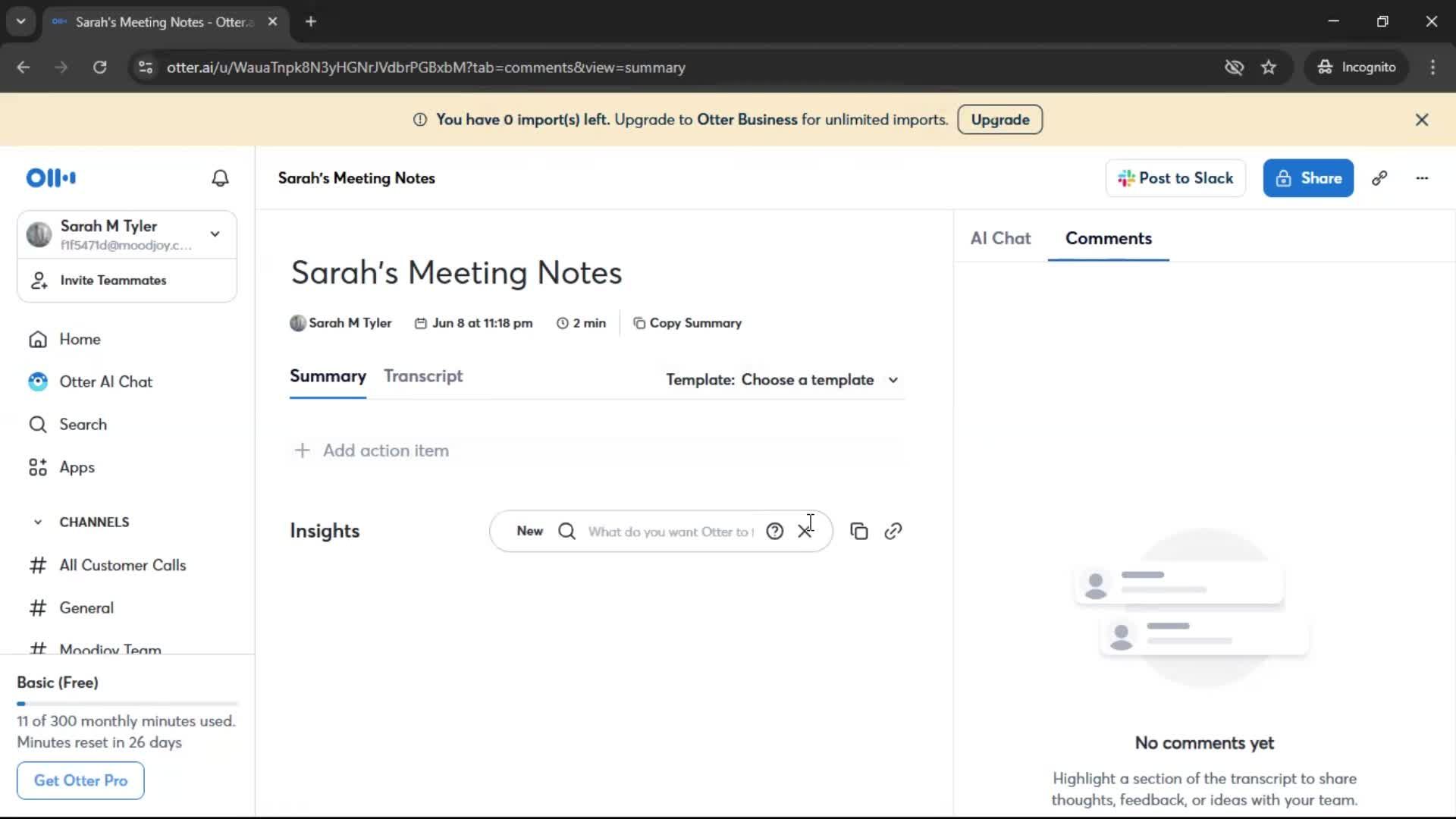The width and height of the screenshot is (1456, 819).
Task: Switch to the Transcript tab
Action: [423, 376]
